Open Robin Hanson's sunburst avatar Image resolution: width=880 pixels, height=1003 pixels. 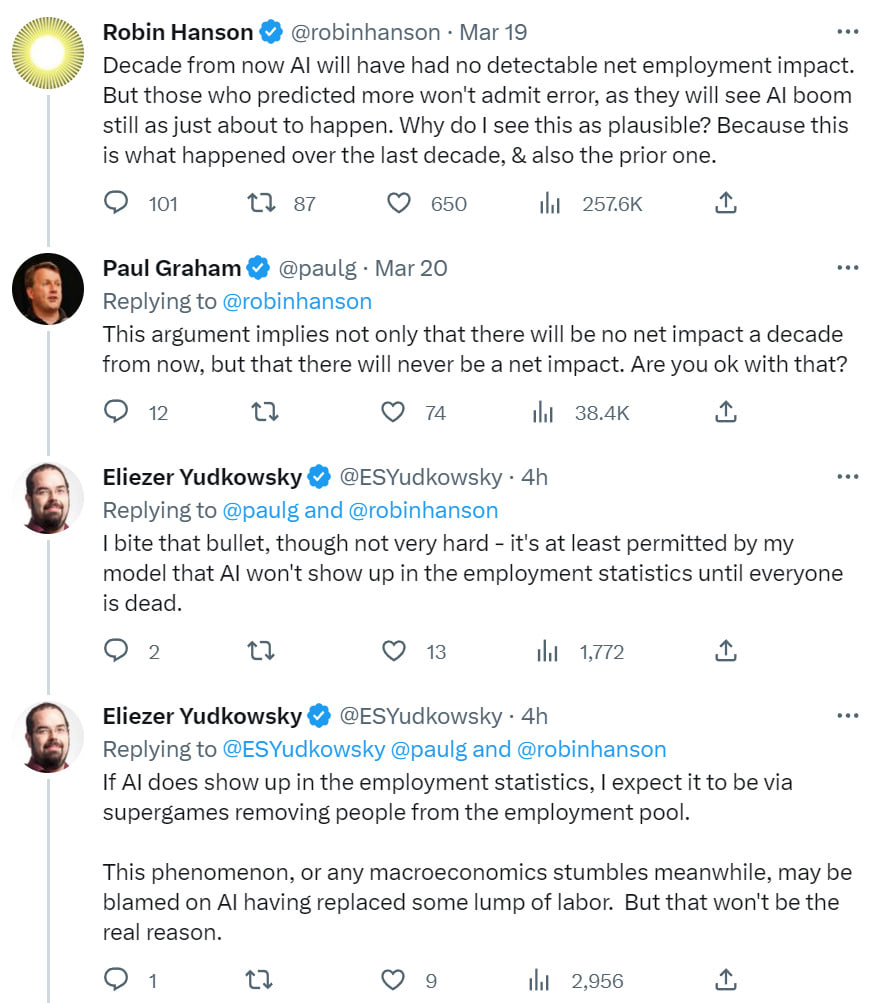click(x=48, y=52)
